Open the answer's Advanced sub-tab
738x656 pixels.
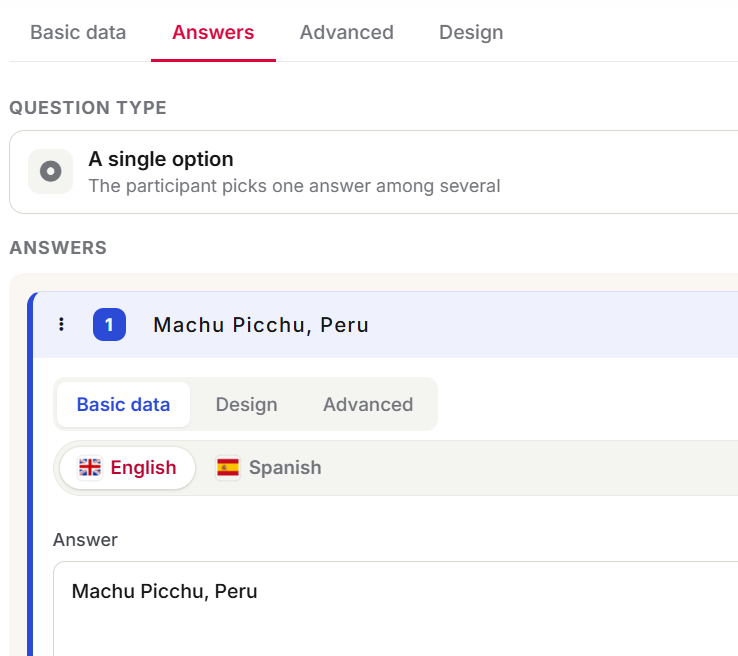(x=368, y=405)
